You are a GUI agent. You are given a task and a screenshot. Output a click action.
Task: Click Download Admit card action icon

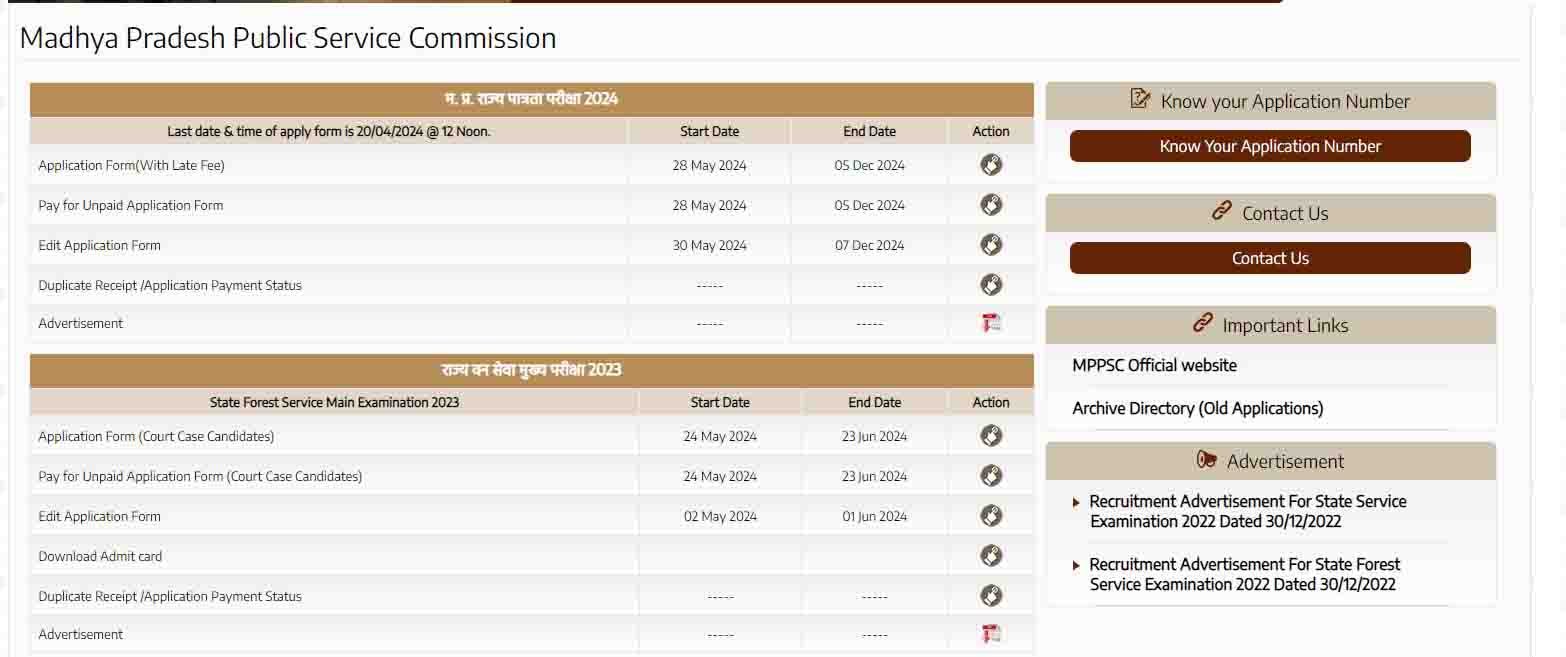pos(991,556)
